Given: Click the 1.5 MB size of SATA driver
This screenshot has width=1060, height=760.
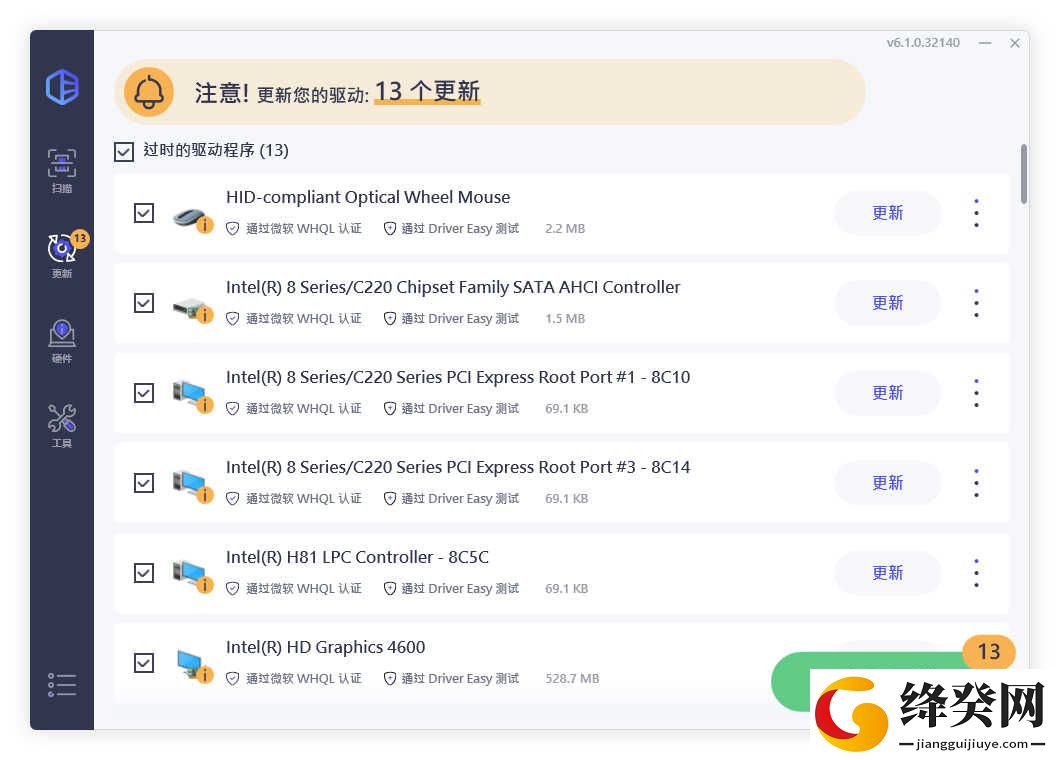Looking at the screenshot, I should coord(564,318).
